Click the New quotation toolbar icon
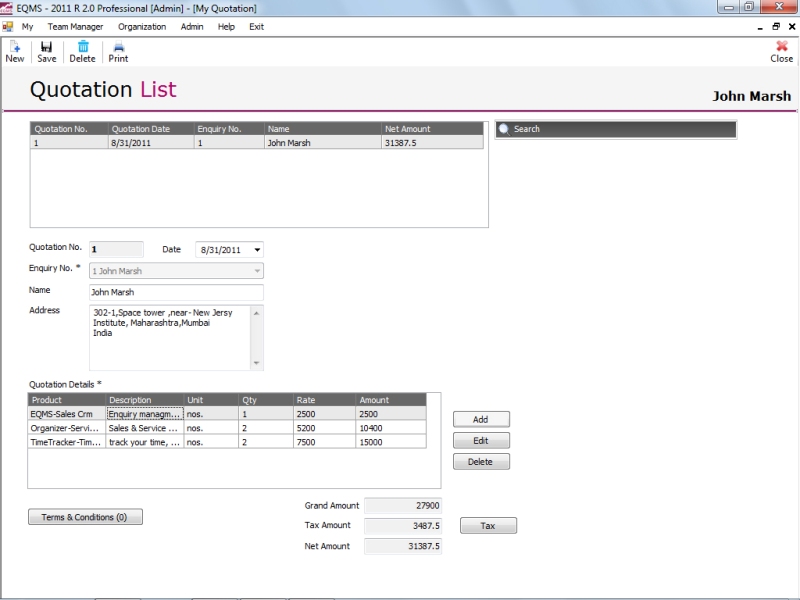This screenshot has width=800, height=600. coord(14,47)
